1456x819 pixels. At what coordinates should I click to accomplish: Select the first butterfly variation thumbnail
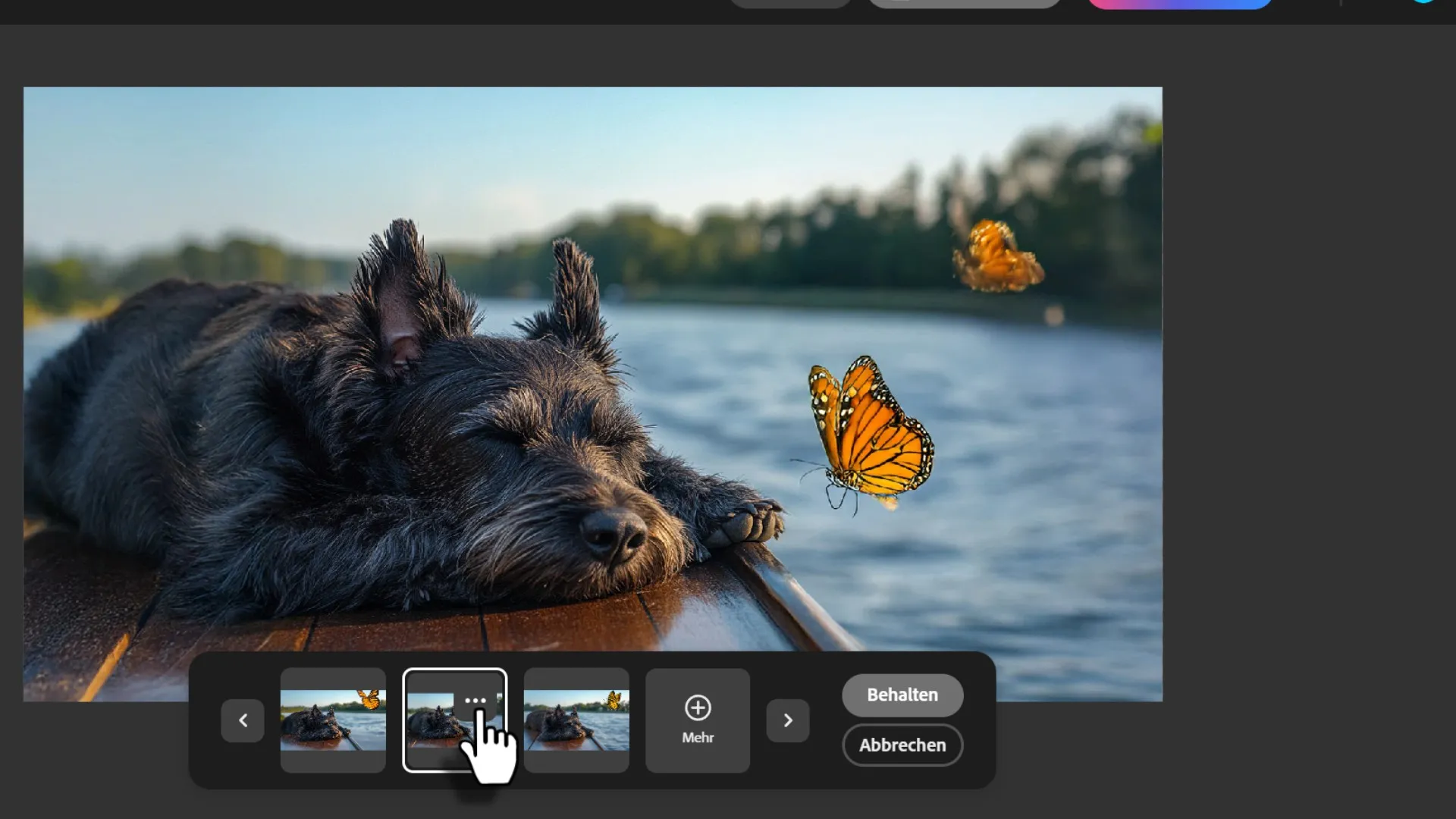333,720
